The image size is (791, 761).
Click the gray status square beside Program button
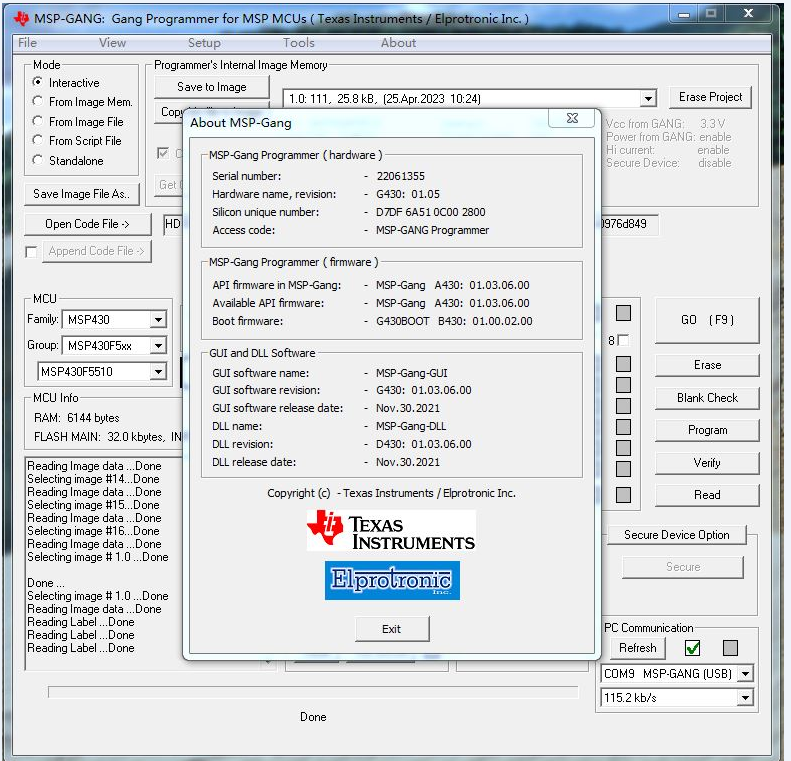[624, 427]
